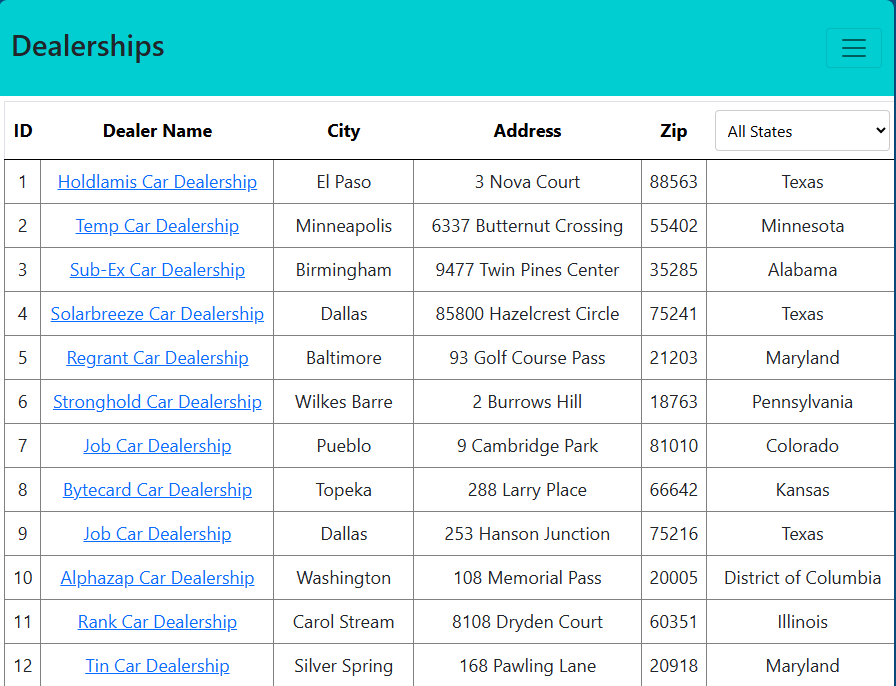Click the Dealerships page title
The image size is (896, 686).
pos(87,46)
